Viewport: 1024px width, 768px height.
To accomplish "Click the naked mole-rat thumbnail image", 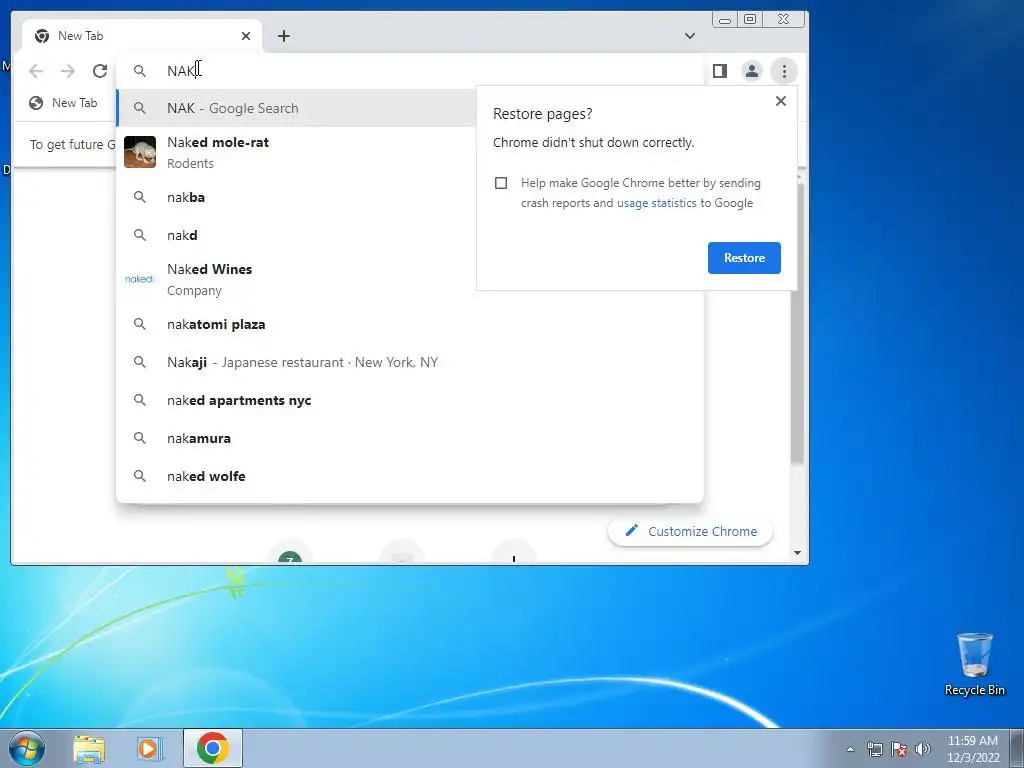I will pyautogui.click(x=140, y=152).
